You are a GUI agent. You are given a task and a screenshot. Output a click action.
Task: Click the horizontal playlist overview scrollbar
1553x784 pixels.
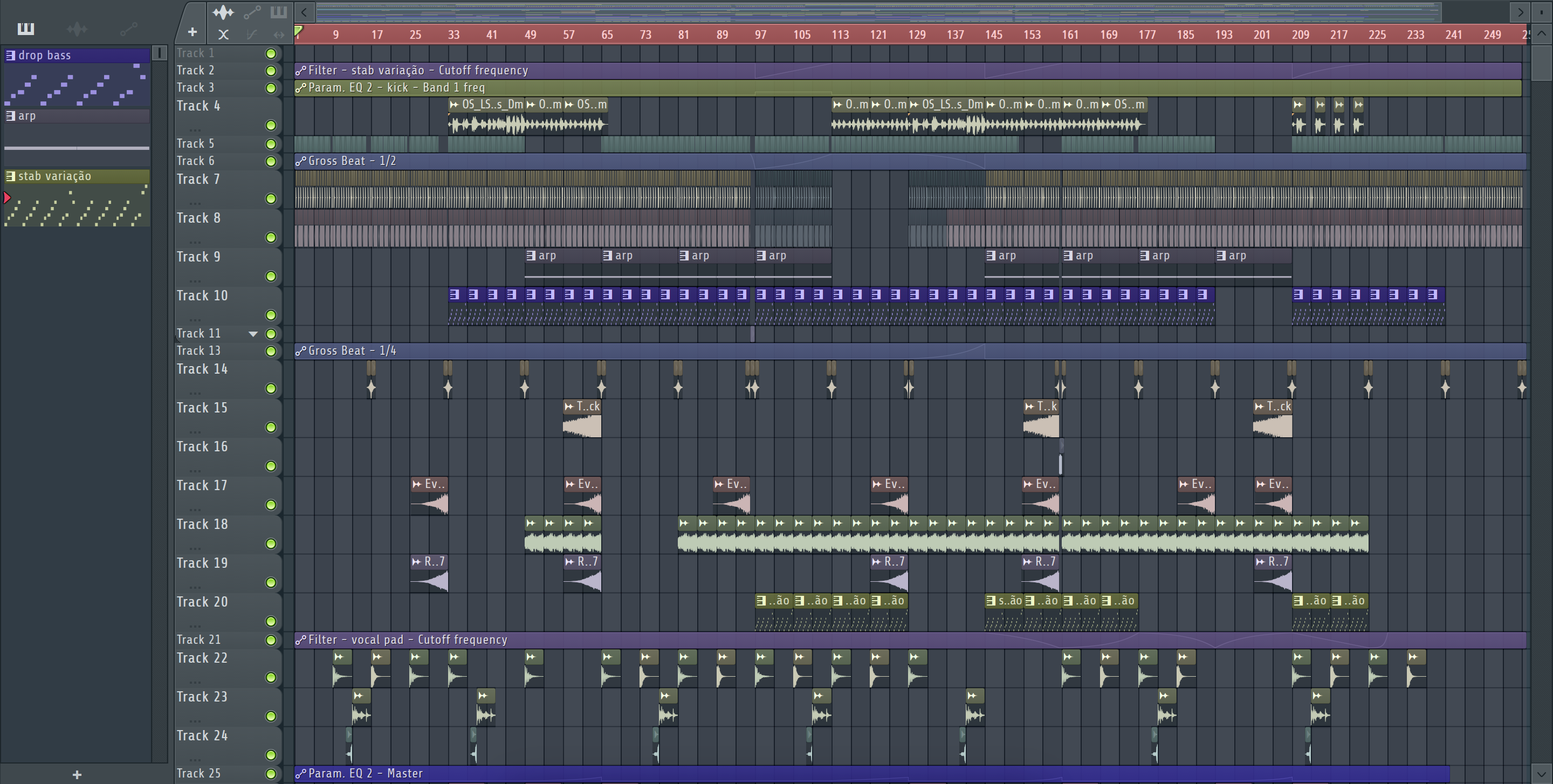tap(878, 11)
